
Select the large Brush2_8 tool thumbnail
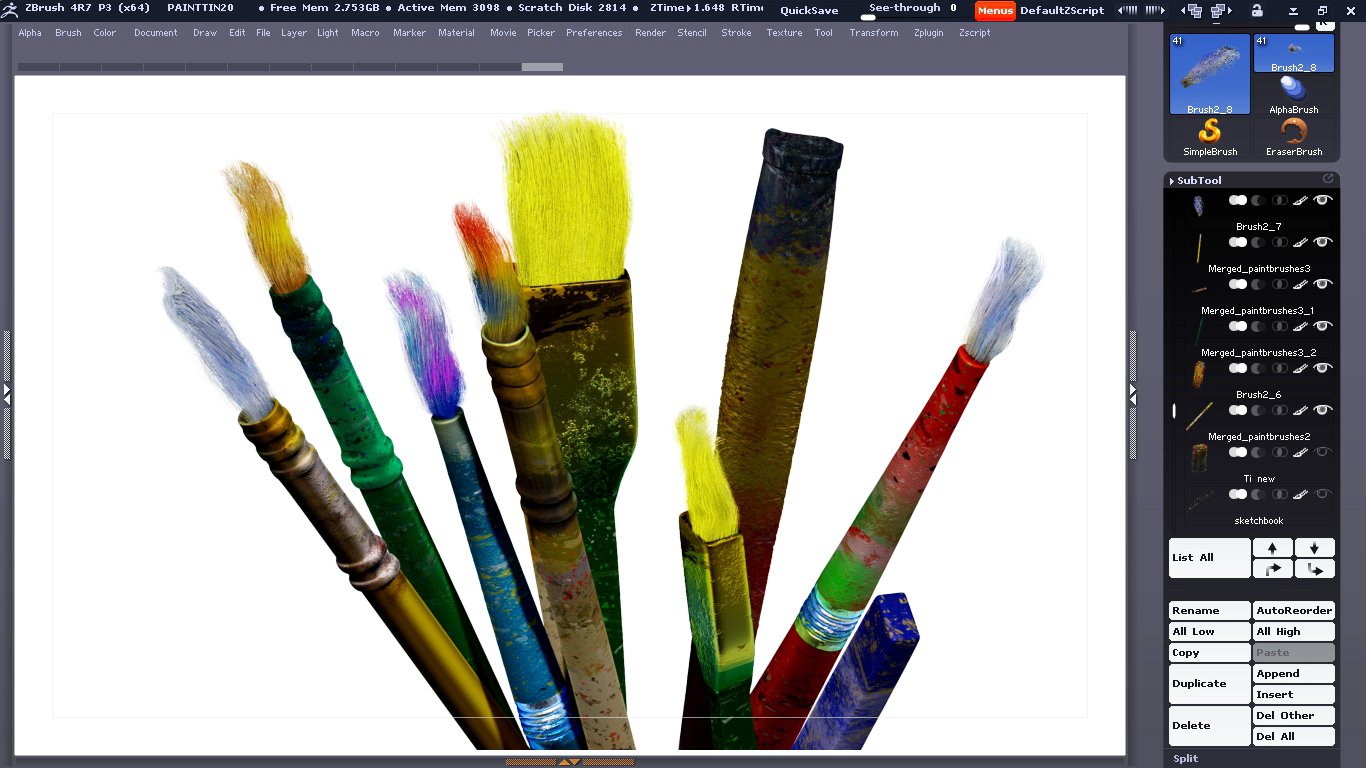(x=1210, y=75)
